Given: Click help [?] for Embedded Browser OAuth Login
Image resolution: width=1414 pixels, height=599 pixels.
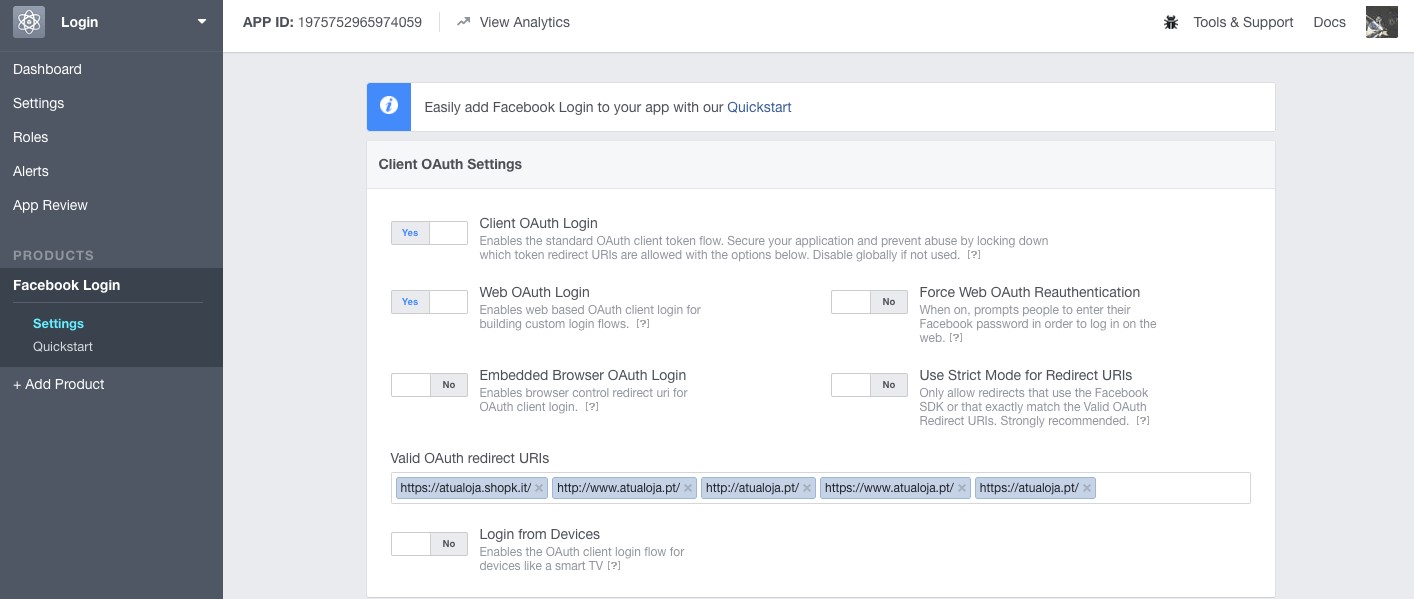Looking at the screenshot, I should point(592,407).
